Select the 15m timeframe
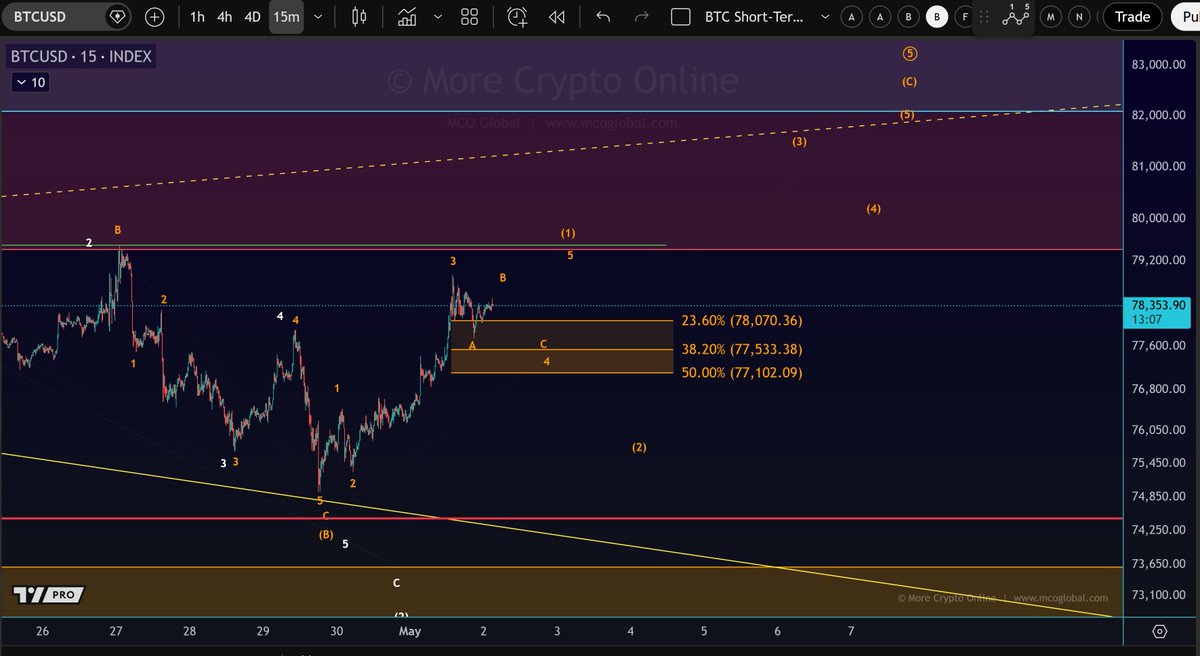 coord(286,17)
